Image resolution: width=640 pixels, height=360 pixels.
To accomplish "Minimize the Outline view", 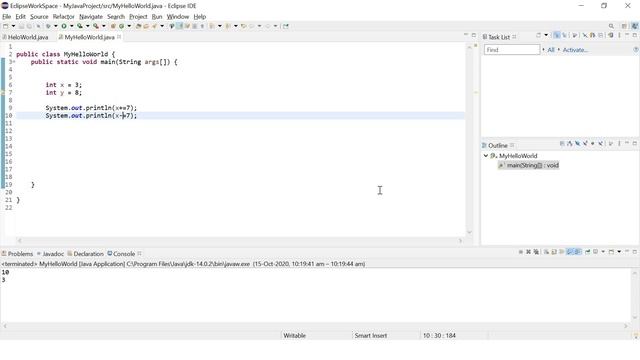I will point(627,143).
